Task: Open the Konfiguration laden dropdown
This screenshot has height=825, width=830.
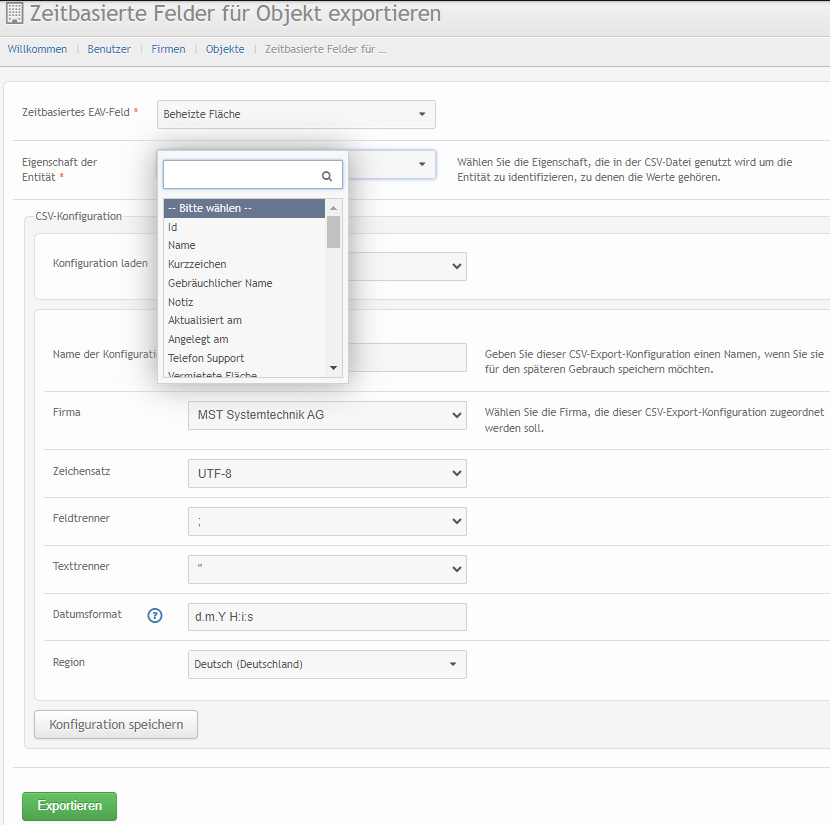Action: pyautogui.click(x=407, y=266)
